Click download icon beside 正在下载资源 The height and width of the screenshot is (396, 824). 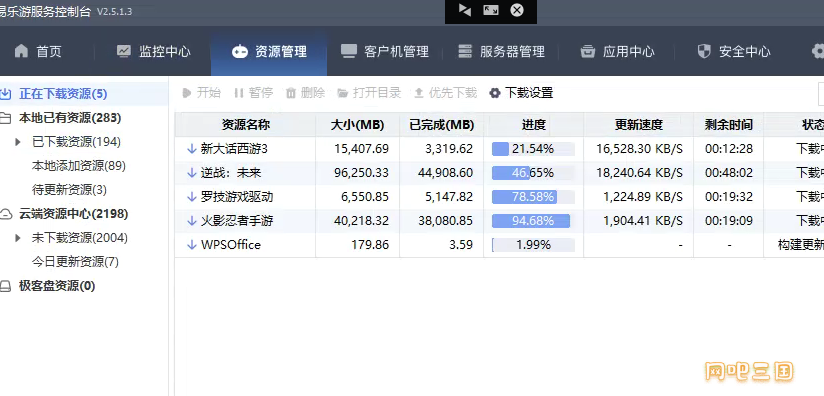[5, 94]
